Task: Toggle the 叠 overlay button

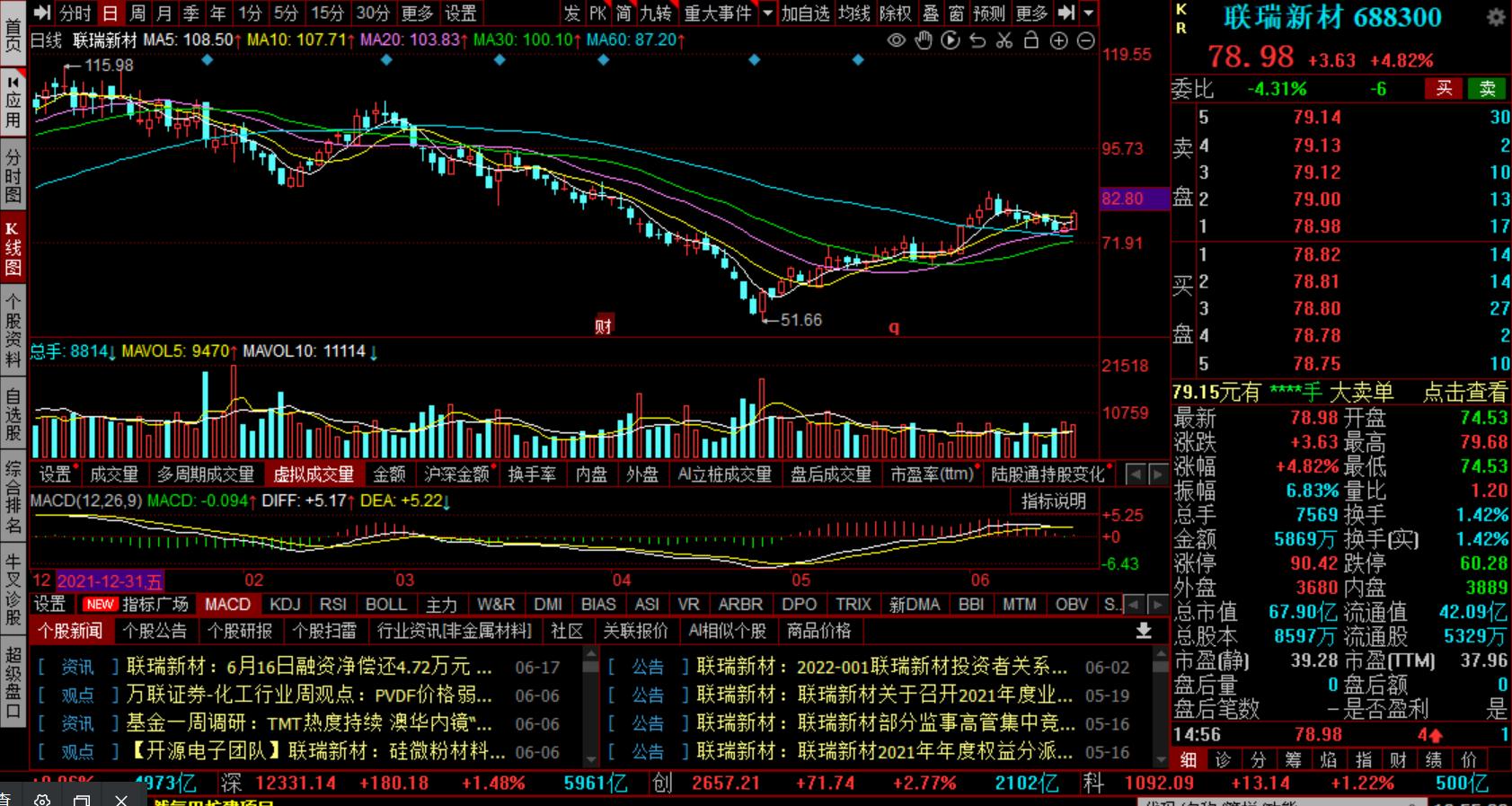Action: pos(931,13)
